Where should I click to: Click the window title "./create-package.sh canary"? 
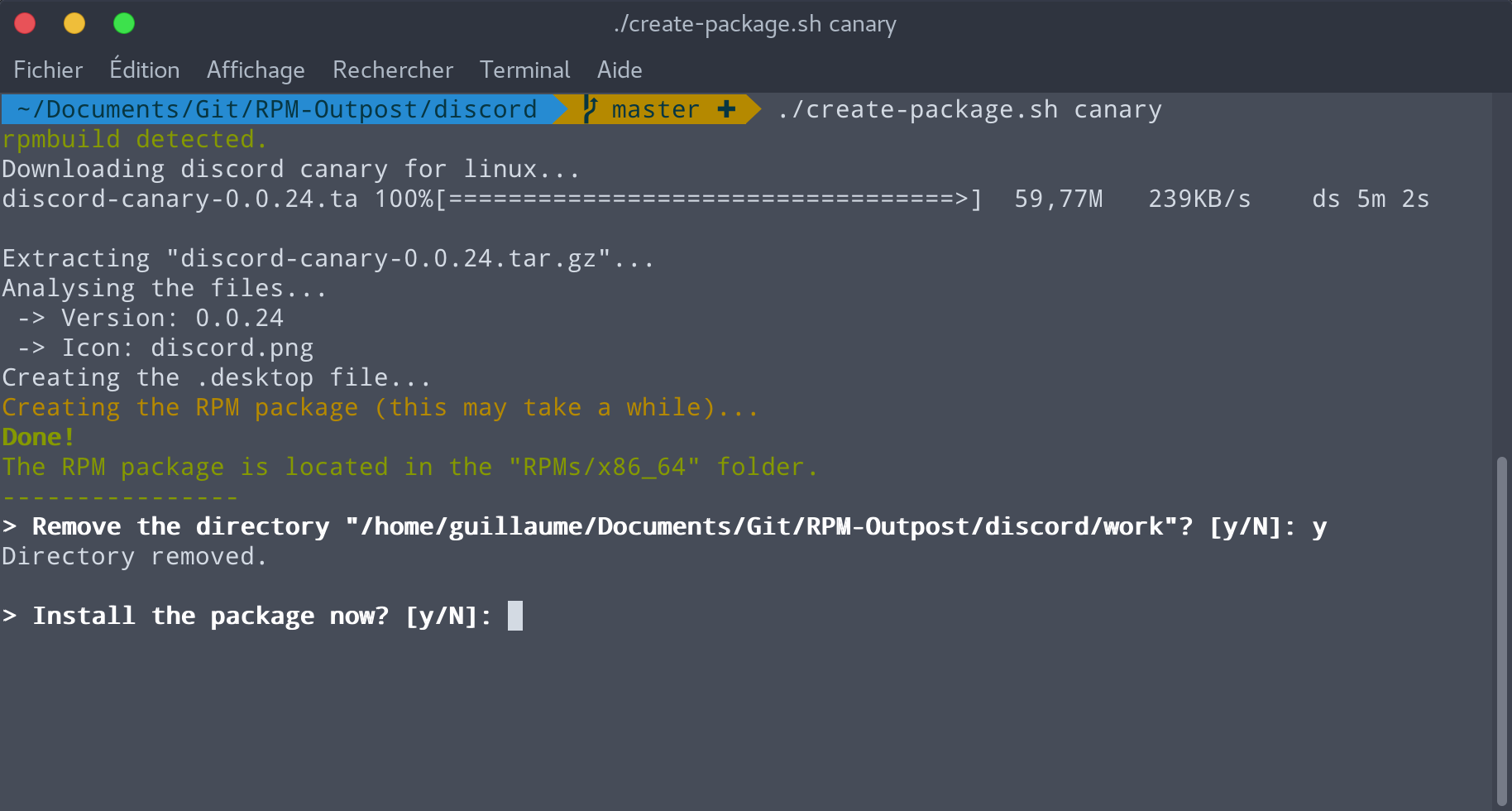(755, 24)
